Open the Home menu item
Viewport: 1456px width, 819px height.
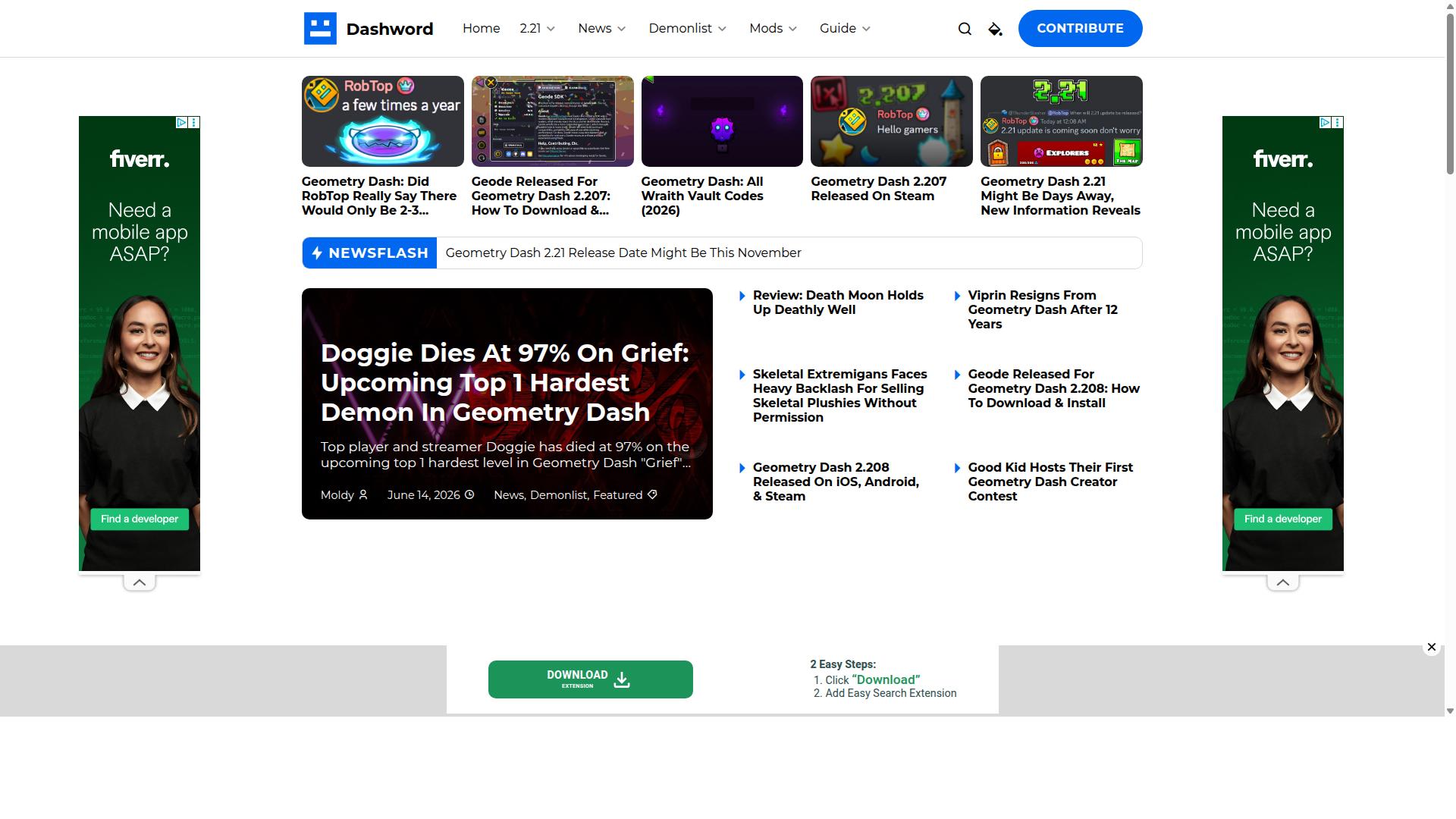pyautogui.click(x=481, y=28)
